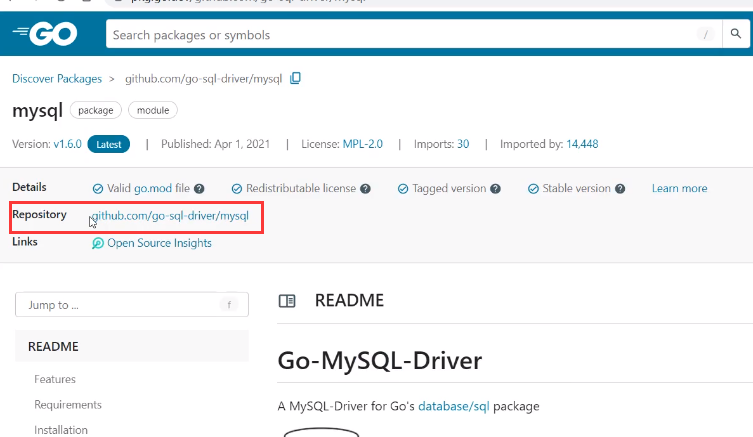Open the go.mod link in Details

click(153, 188)
